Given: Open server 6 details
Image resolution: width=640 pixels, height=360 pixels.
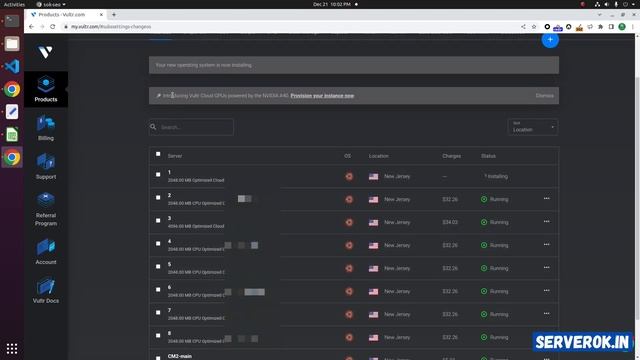Looking at the screenshot, I should coord(169,287).
